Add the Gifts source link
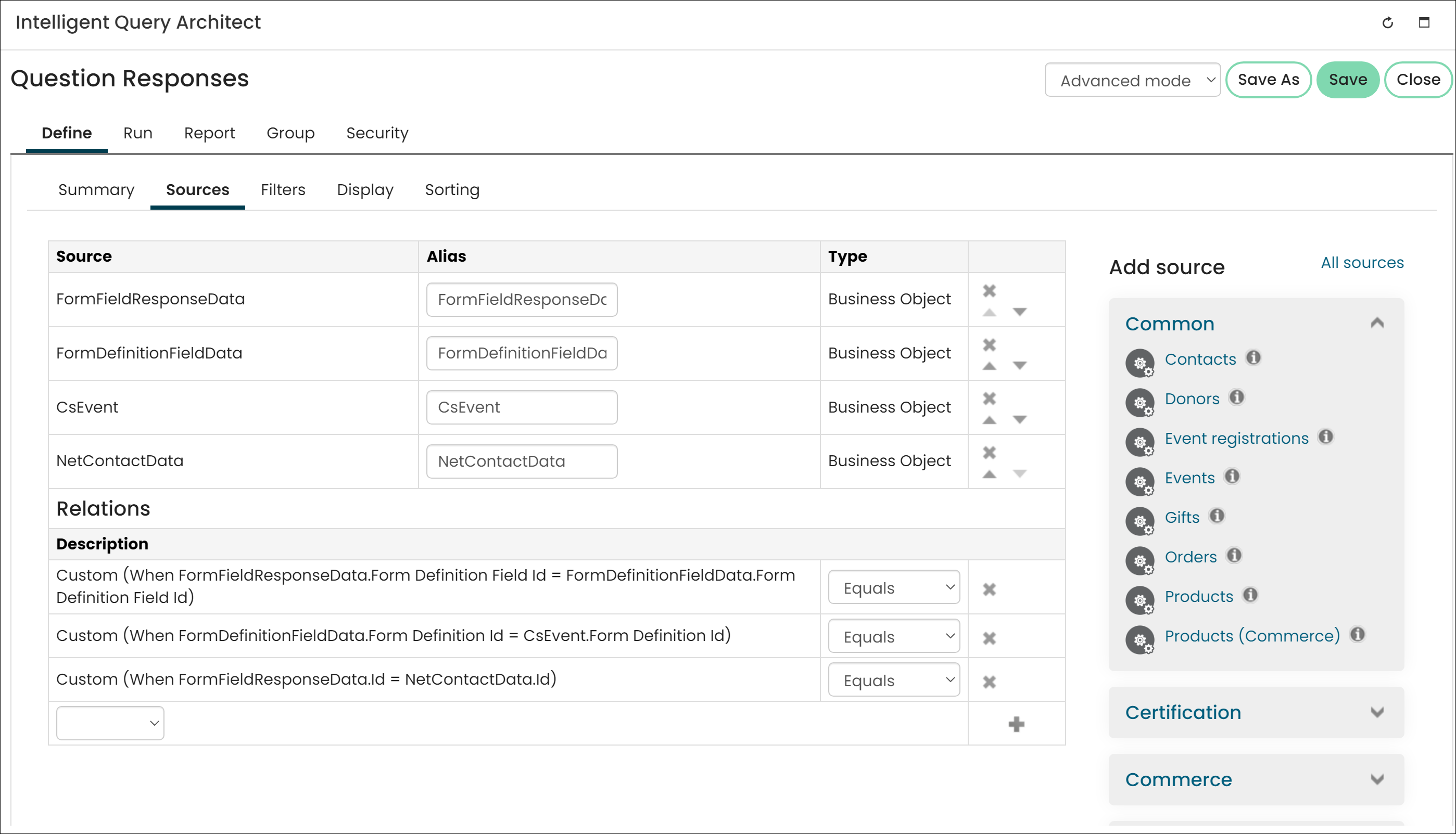Viewport: 1456px width, 834px height. (1182, 517)
